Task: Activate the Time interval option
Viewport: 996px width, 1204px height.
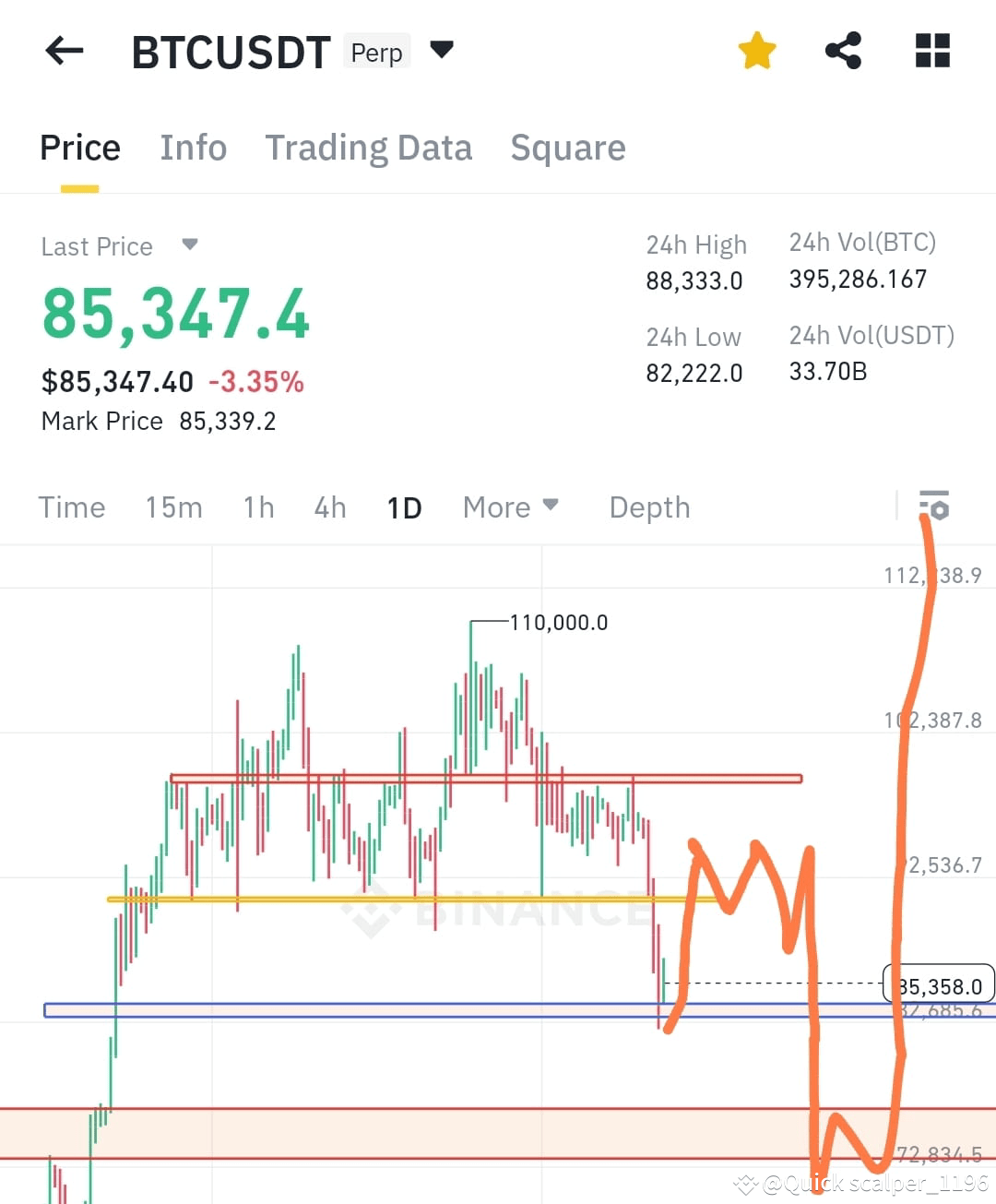Action: [x=72, y=507]
